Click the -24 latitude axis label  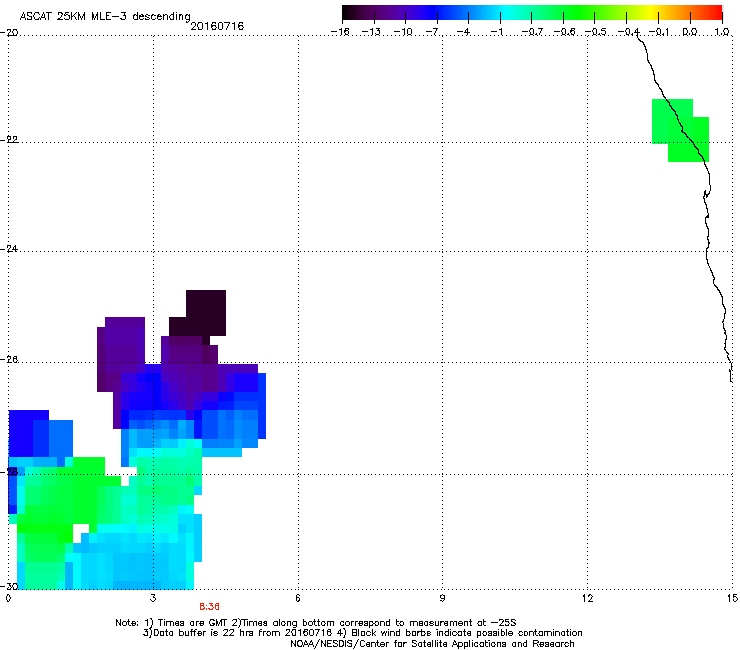9,249
